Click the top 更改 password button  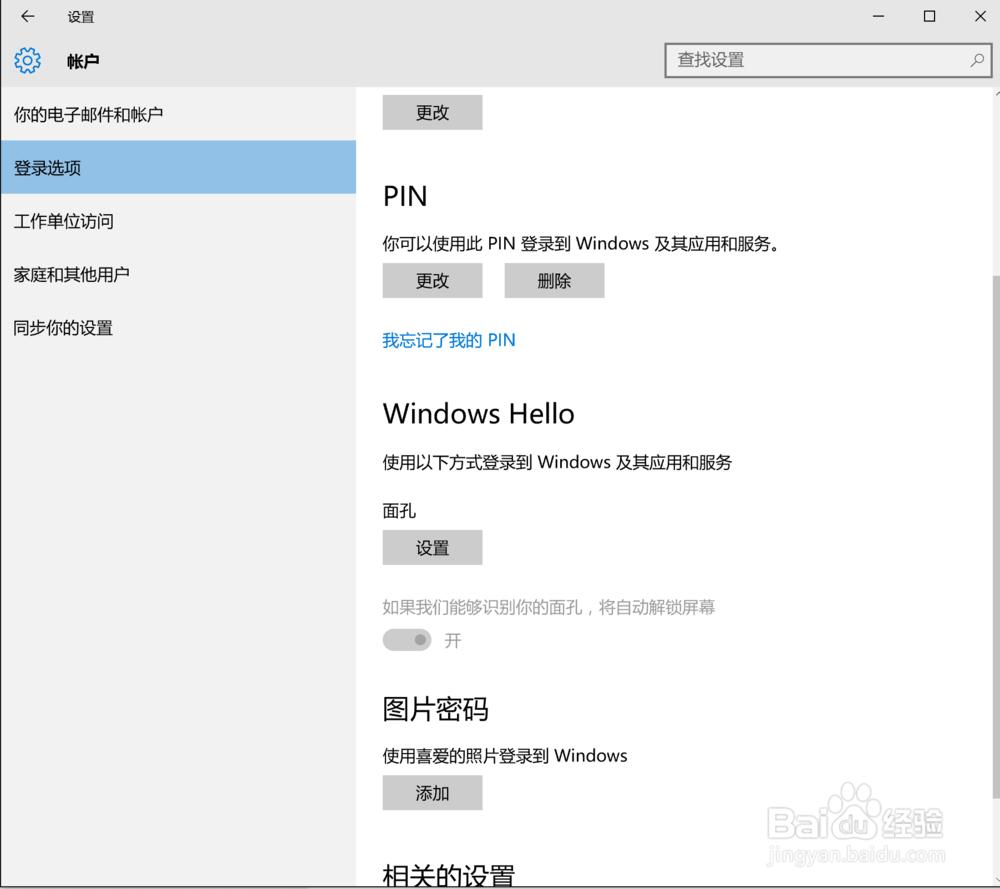pos(432,112)
